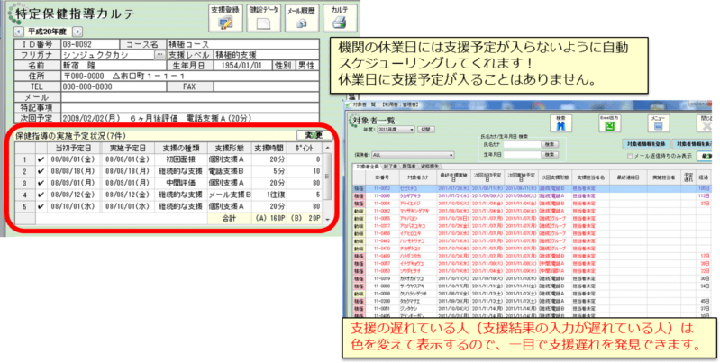Click 切替 button next to year dropdown

[x=426, y=129]
